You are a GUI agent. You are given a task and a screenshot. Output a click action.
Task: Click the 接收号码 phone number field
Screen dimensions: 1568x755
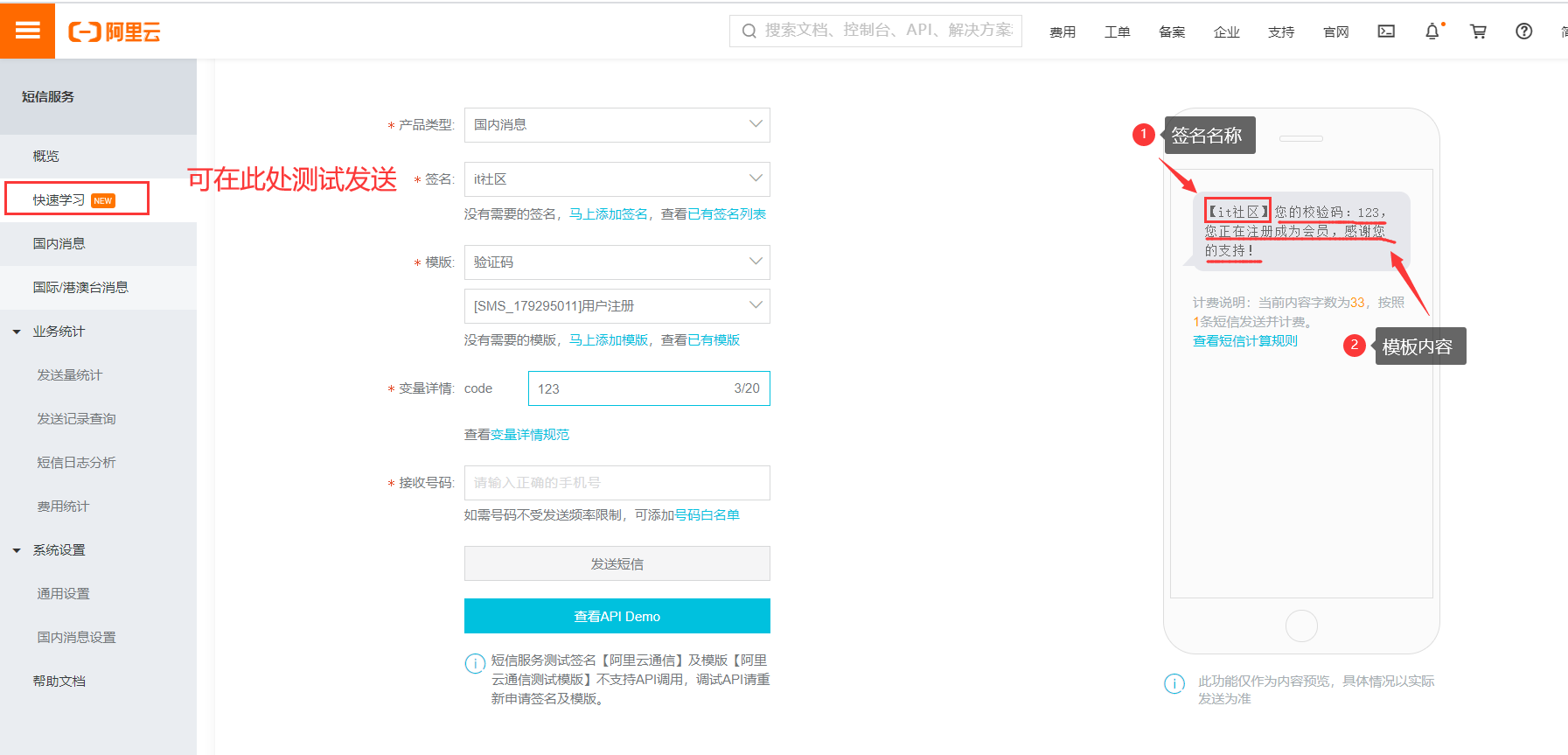[617, 483]
